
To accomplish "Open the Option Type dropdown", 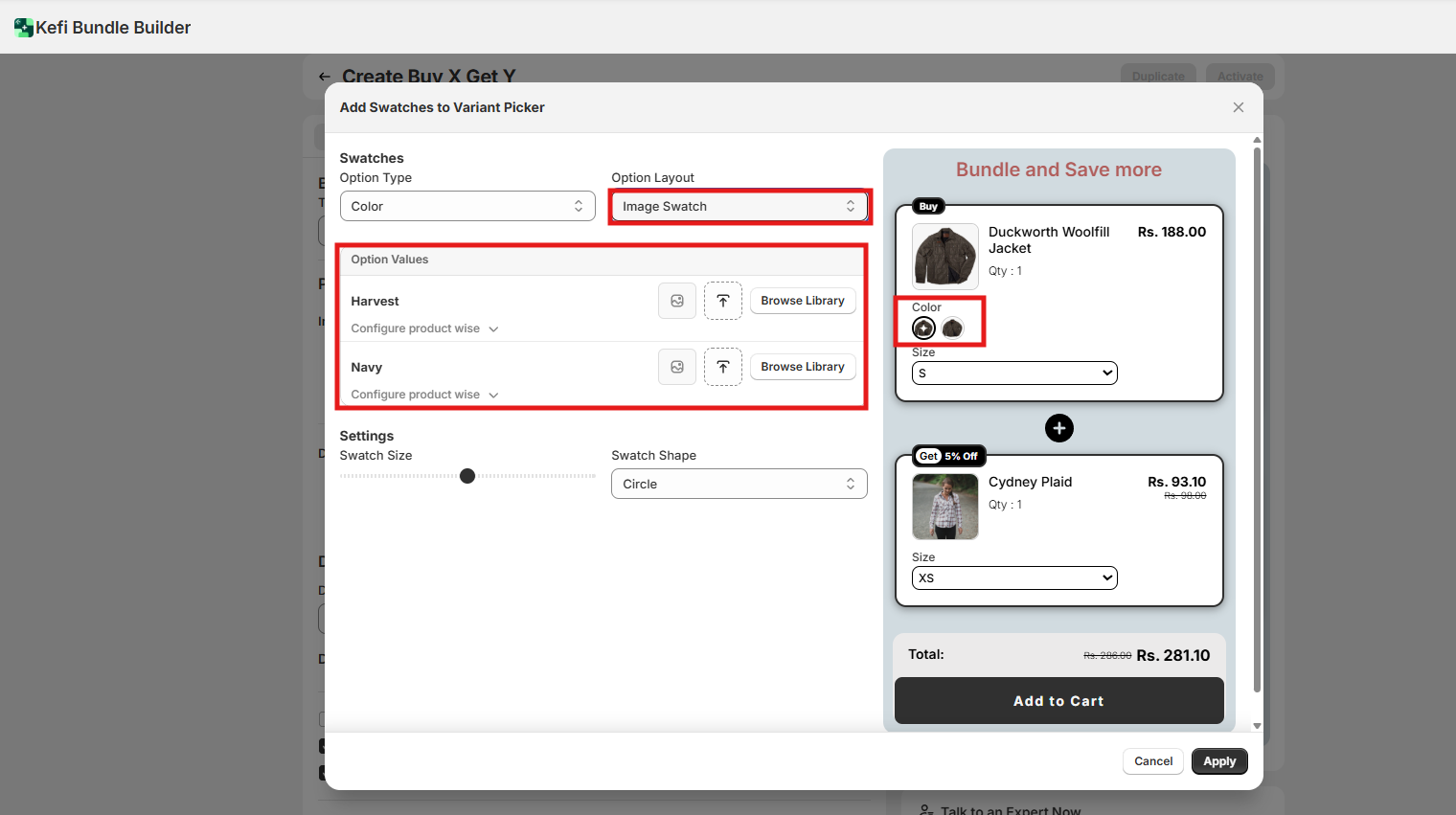I will pos(467,206).
